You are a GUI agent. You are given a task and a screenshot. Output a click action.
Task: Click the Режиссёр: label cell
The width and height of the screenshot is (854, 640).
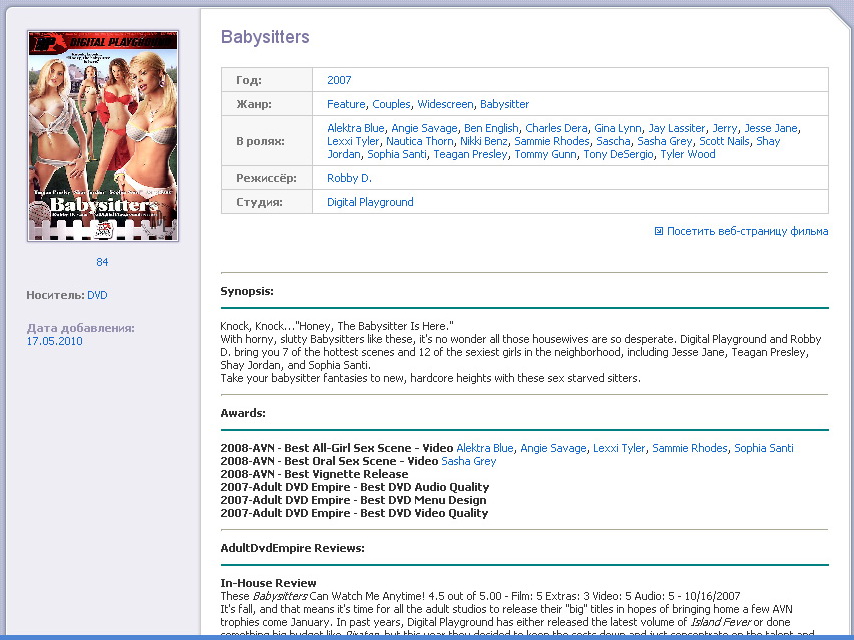(x=267, y=178)
